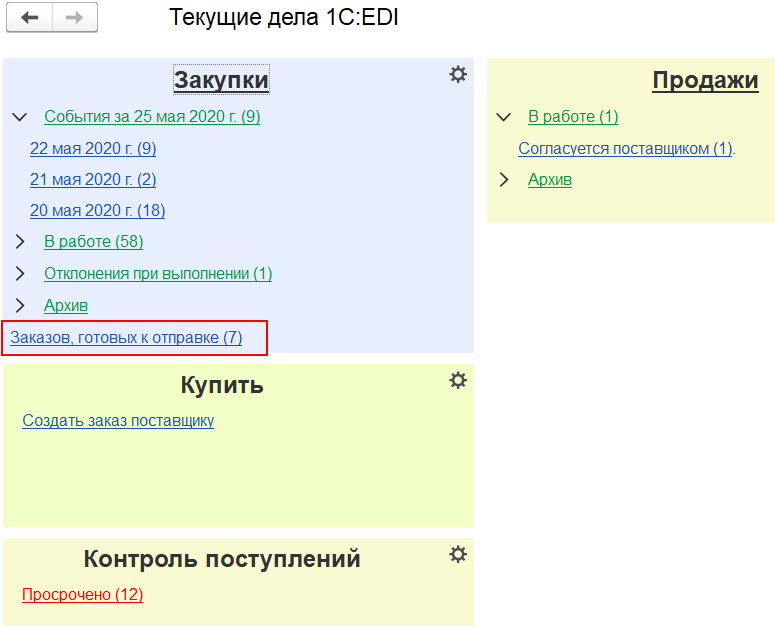Open Согласуется поставщиком (1) link
Viewport: 775px width, 626px height.
tap(625, 148)
